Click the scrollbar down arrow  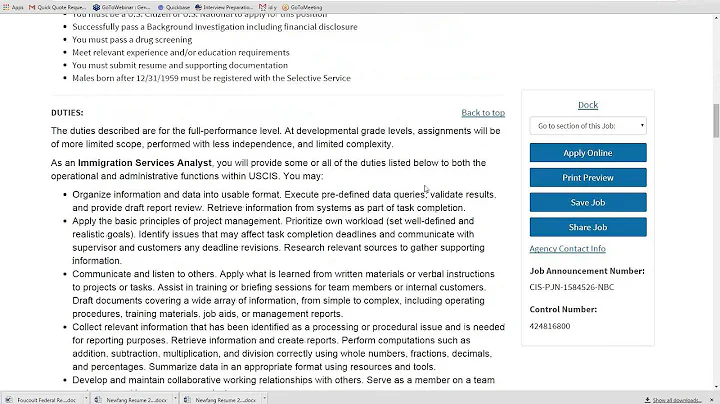pos(716,387)
